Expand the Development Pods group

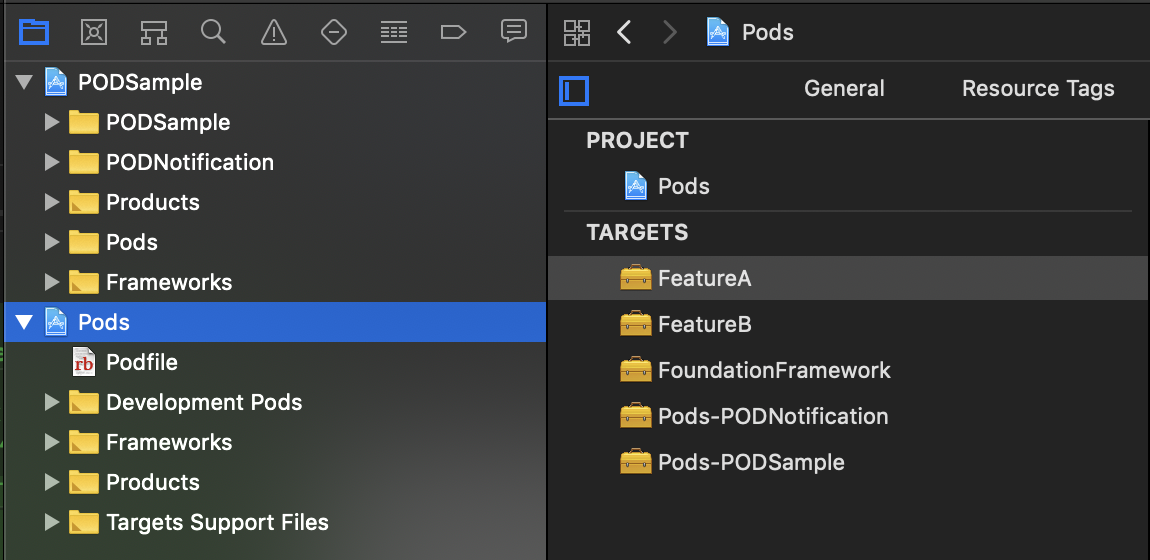tap(52, 402)
